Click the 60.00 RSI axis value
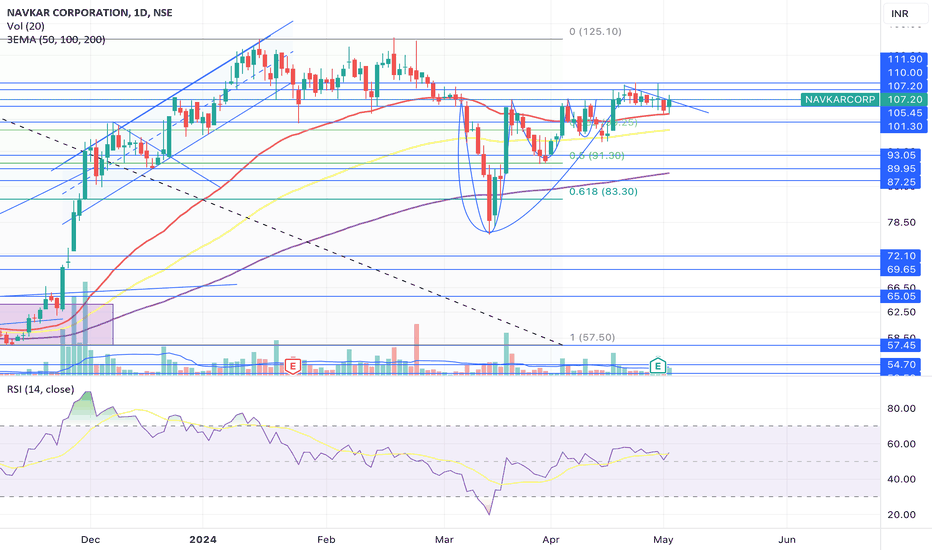Screen dimensions: 932x550 coord(901,444)
